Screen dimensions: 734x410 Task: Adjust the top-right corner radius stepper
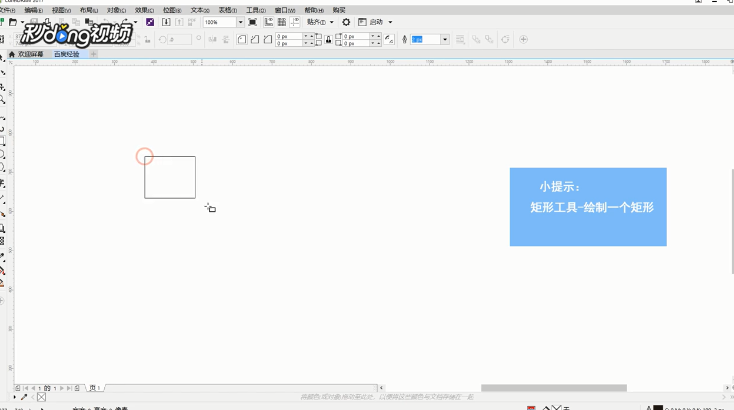click(x=376, y=36)
